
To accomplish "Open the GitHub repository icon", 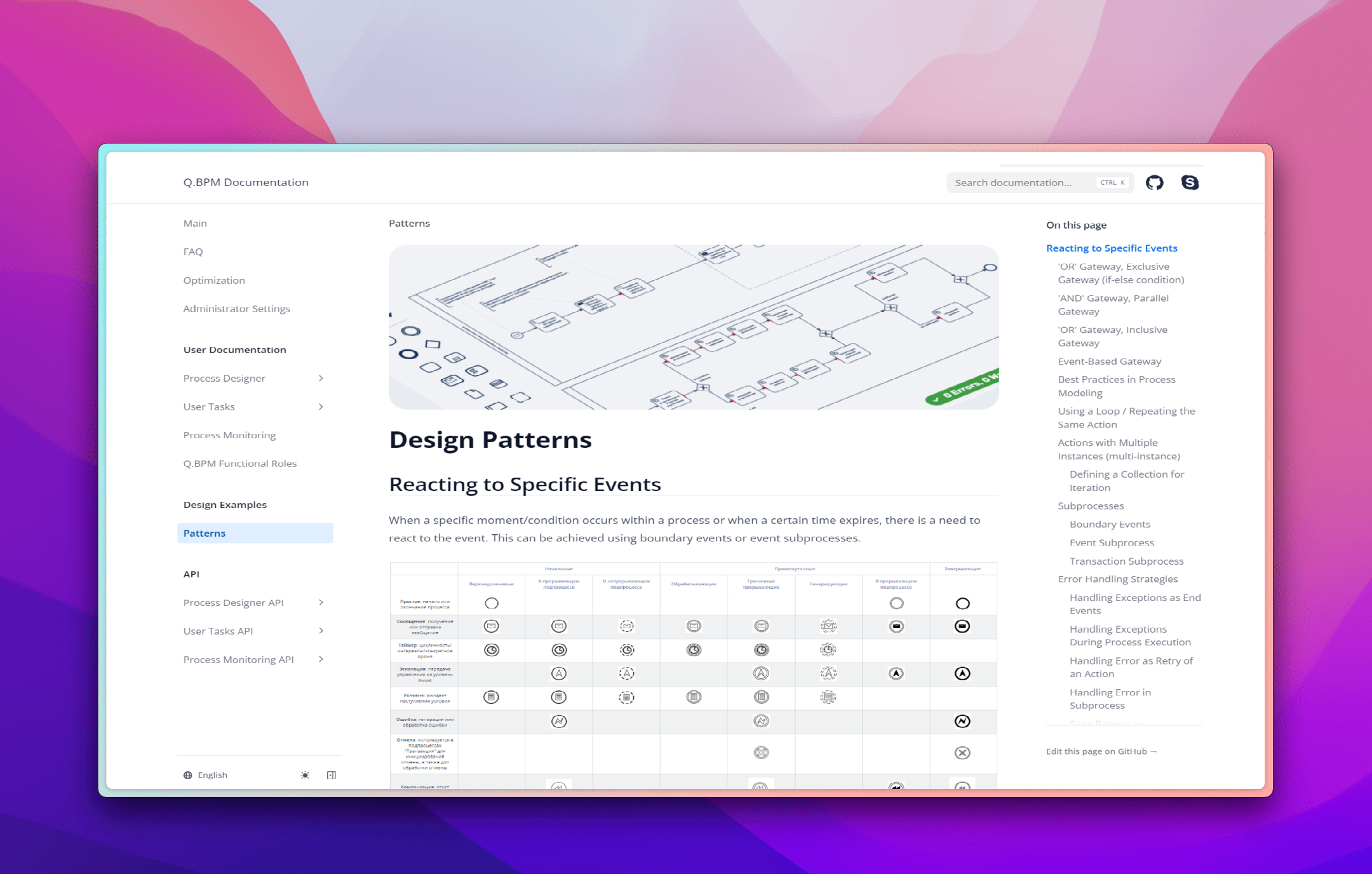I will (x=1154, y=183).
